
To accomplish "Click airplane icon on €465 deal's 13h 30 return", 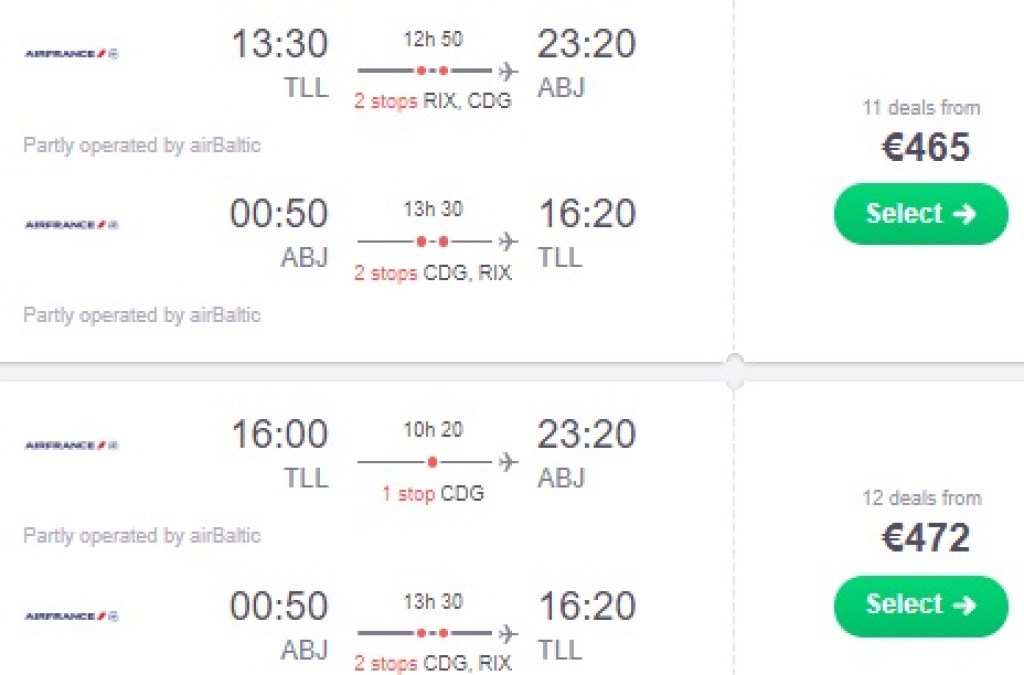I will tap(508, 241).
